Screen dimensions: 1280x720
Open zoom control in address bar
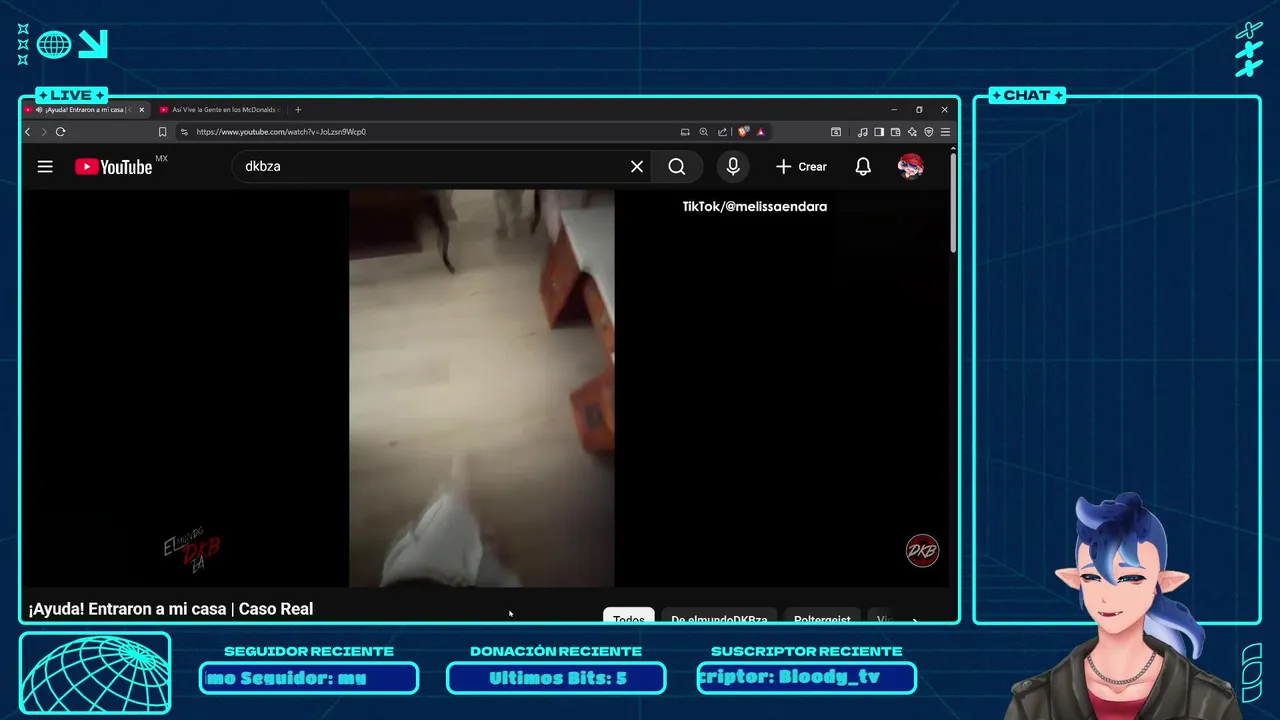click(703, 132)
